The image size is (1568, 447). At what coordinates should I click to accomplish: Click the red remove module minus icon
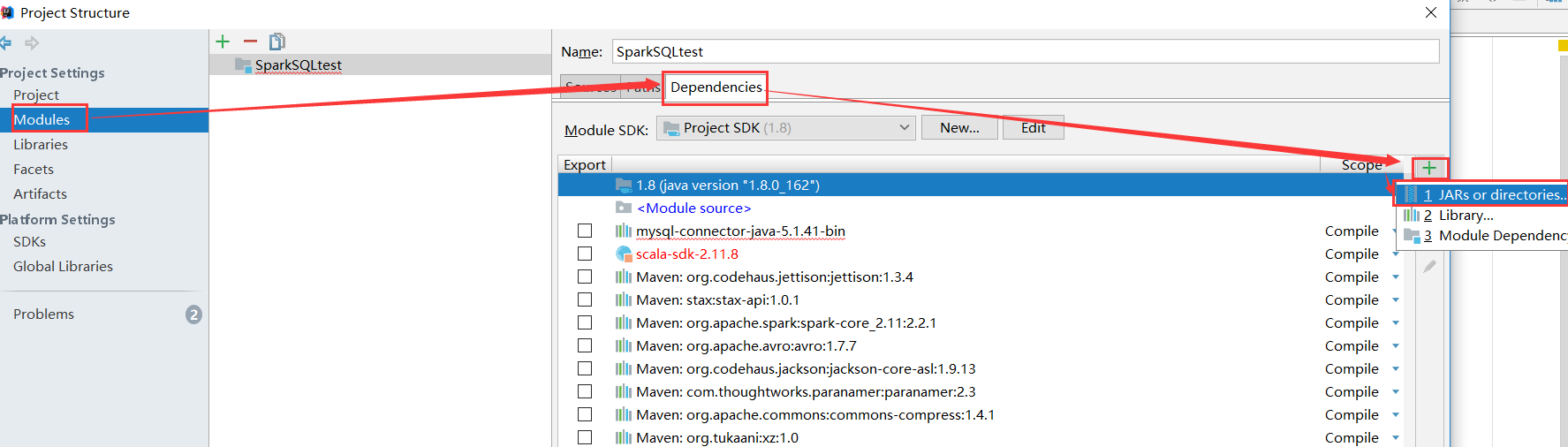point(250,42)
